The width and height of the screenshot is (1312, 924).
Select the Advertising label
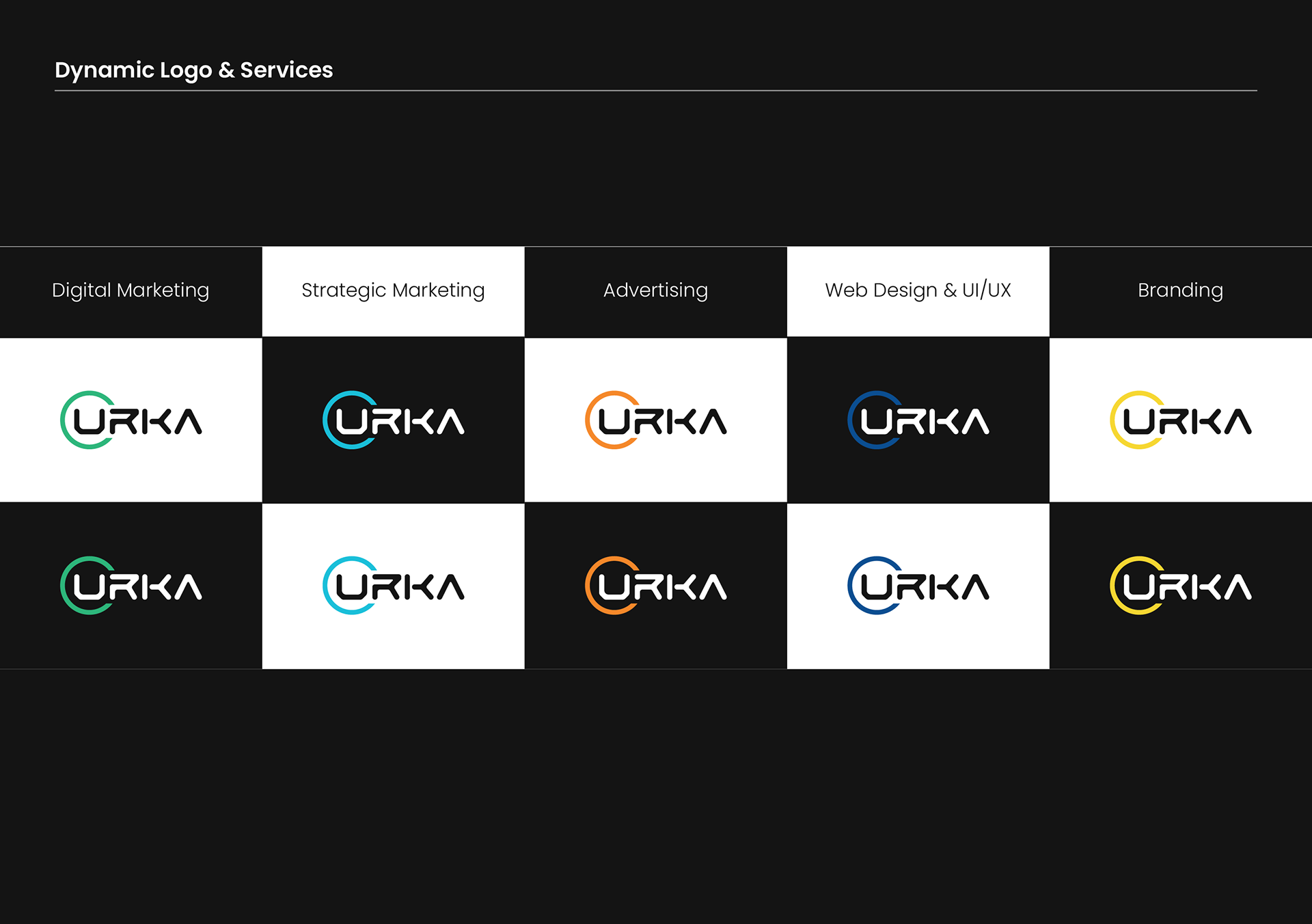click(x=655, y=290)
